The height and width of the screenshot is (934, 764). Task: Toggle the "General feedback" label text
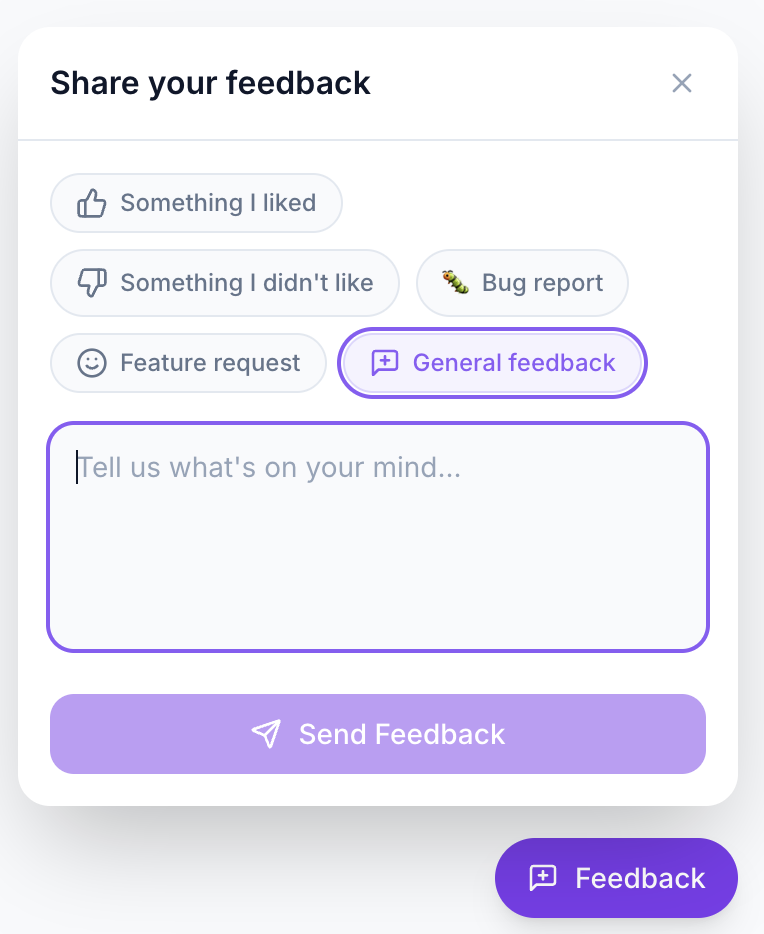tap(514, 363)
